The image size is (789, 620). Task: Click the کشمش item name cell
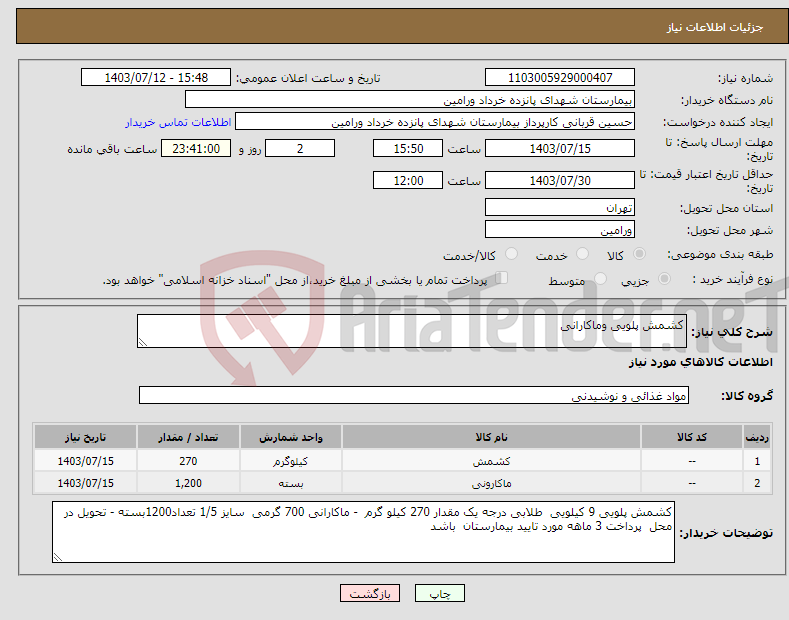491,461
